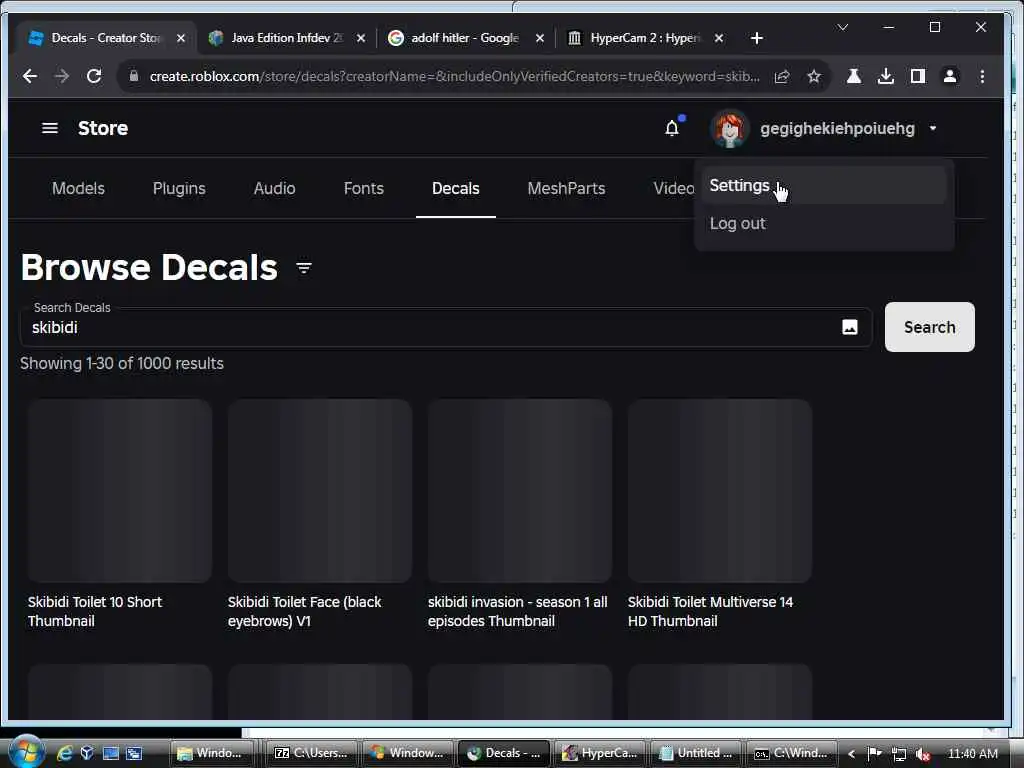This screenshot has width=1024, height=768.
Task: Toggle the browser side panel icon
Action: (918, 76)
